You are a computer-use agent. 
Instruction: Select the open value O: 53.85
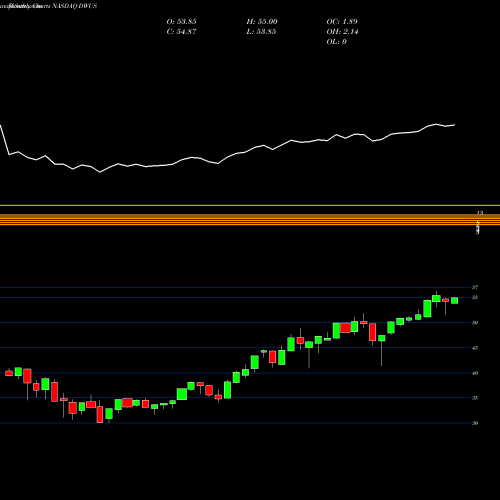181,22
